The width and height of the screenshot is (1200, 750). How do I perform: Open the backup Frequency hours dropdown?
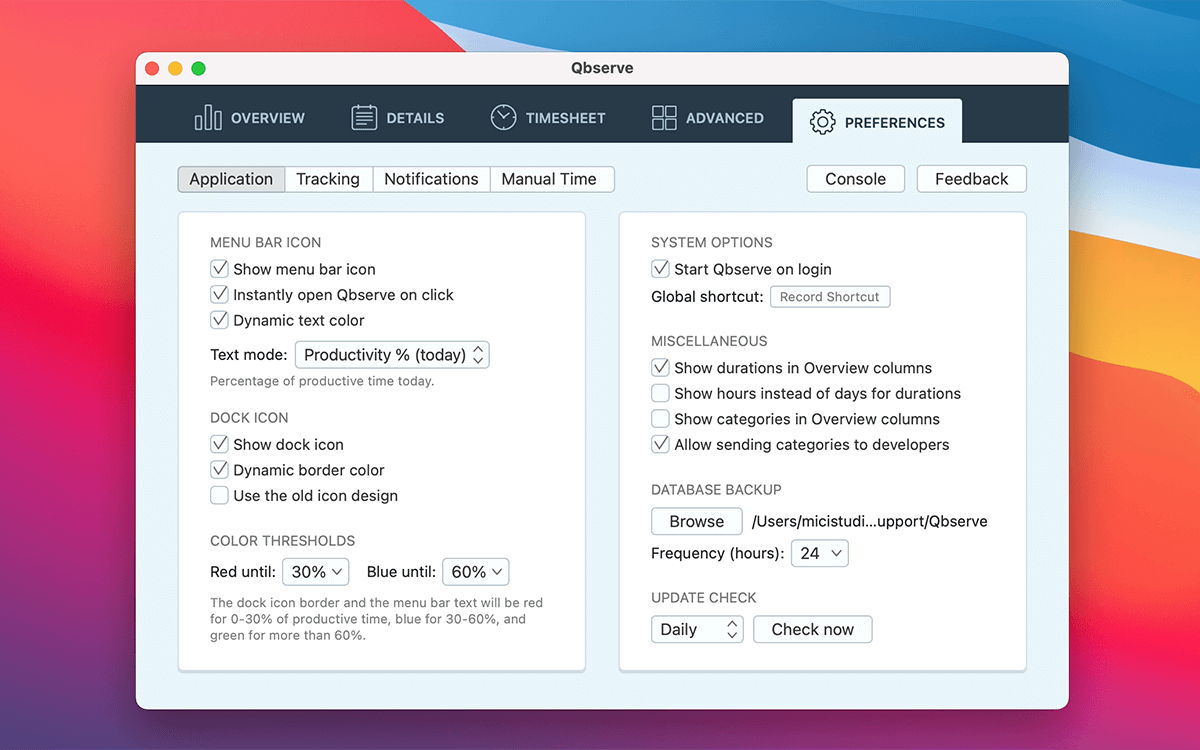(820, 553)
